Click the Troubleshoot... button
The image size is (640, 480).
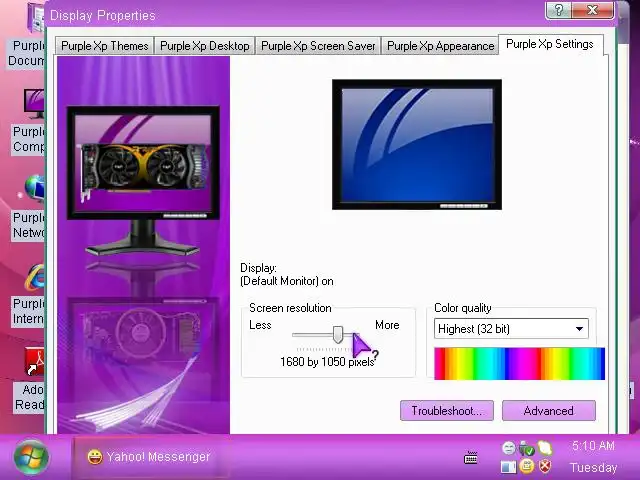pos(447,411)
